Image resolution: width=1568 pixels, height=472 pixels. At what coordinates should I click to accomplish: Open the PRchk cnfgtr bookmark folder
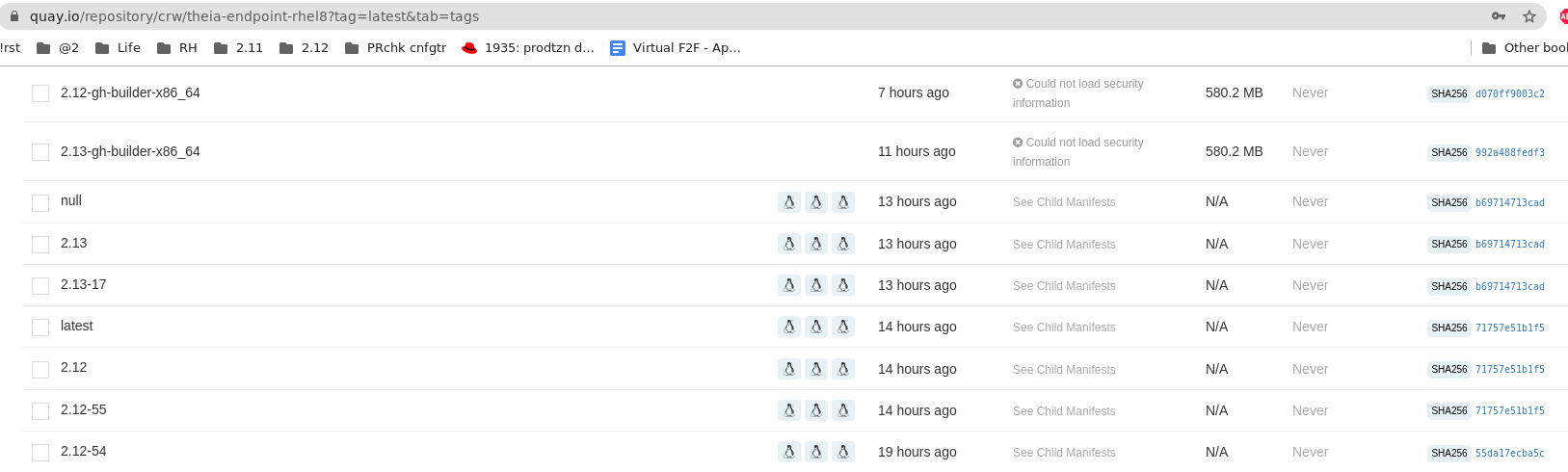395,48
